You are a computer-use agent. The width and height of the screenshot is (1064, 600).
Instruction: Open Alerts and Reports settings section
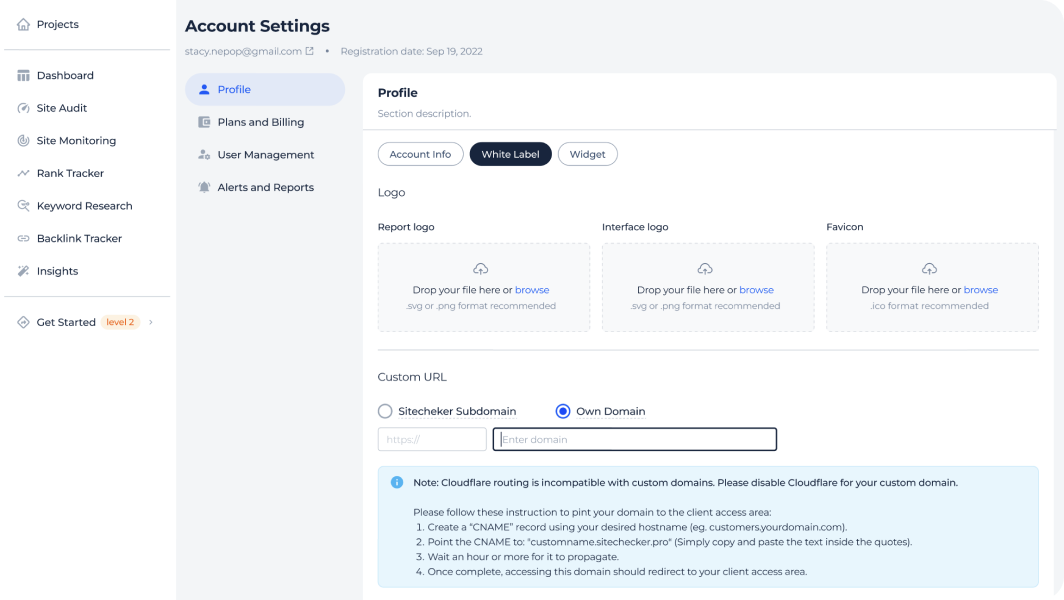265,187
